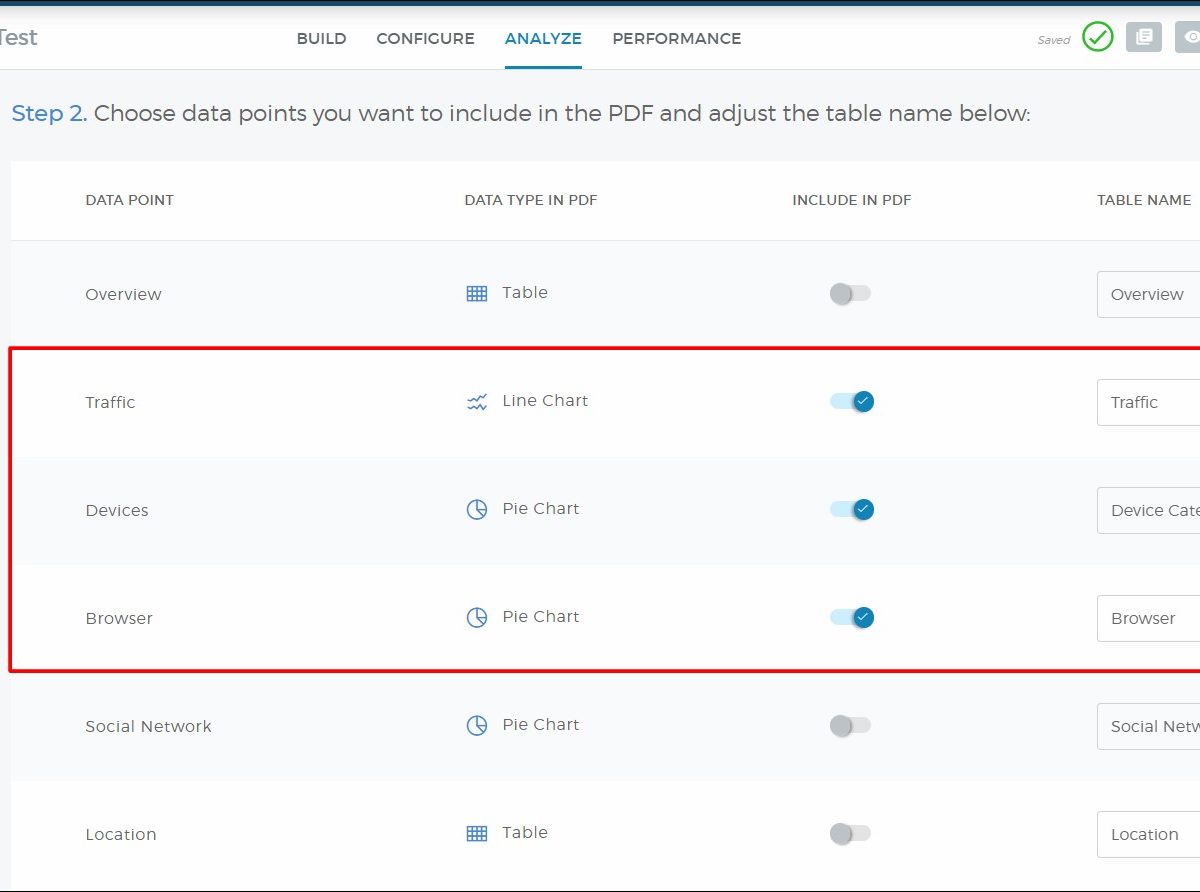Viewport: 1200px width, 892px height.
Task: Click the Overview table grid icon
Action: [477, 294]
